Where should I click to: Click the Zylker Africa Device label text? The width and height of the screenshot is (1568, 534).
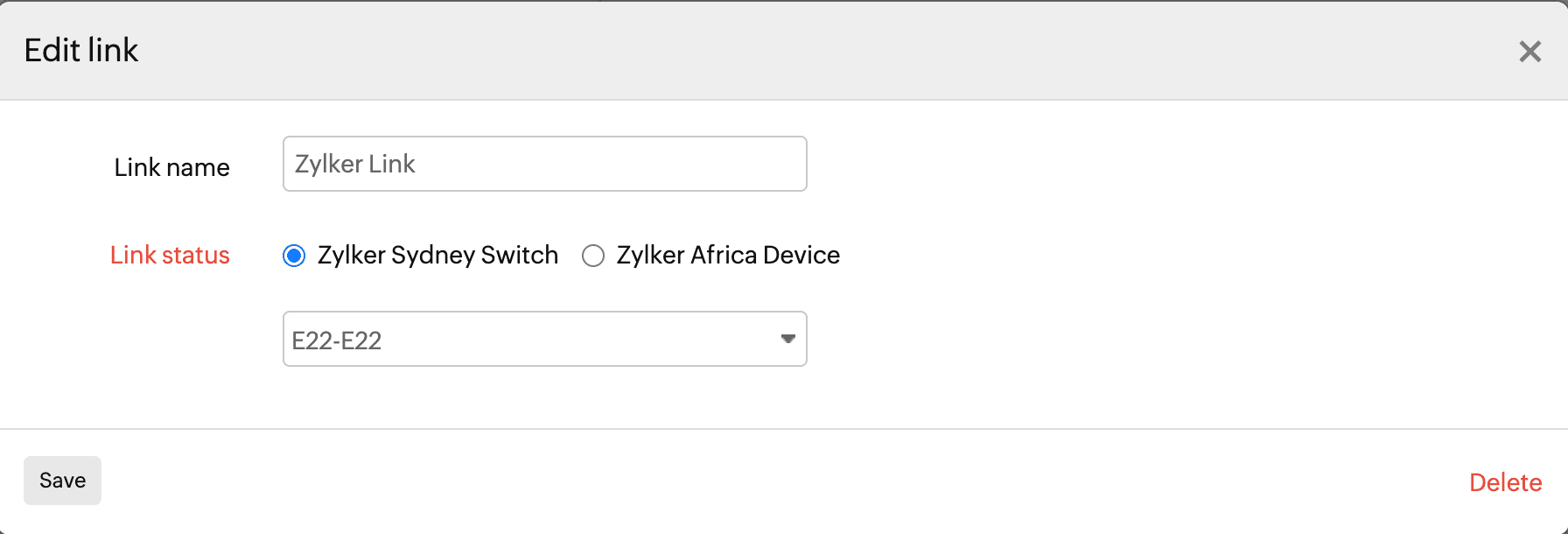[x=728, y=255]
